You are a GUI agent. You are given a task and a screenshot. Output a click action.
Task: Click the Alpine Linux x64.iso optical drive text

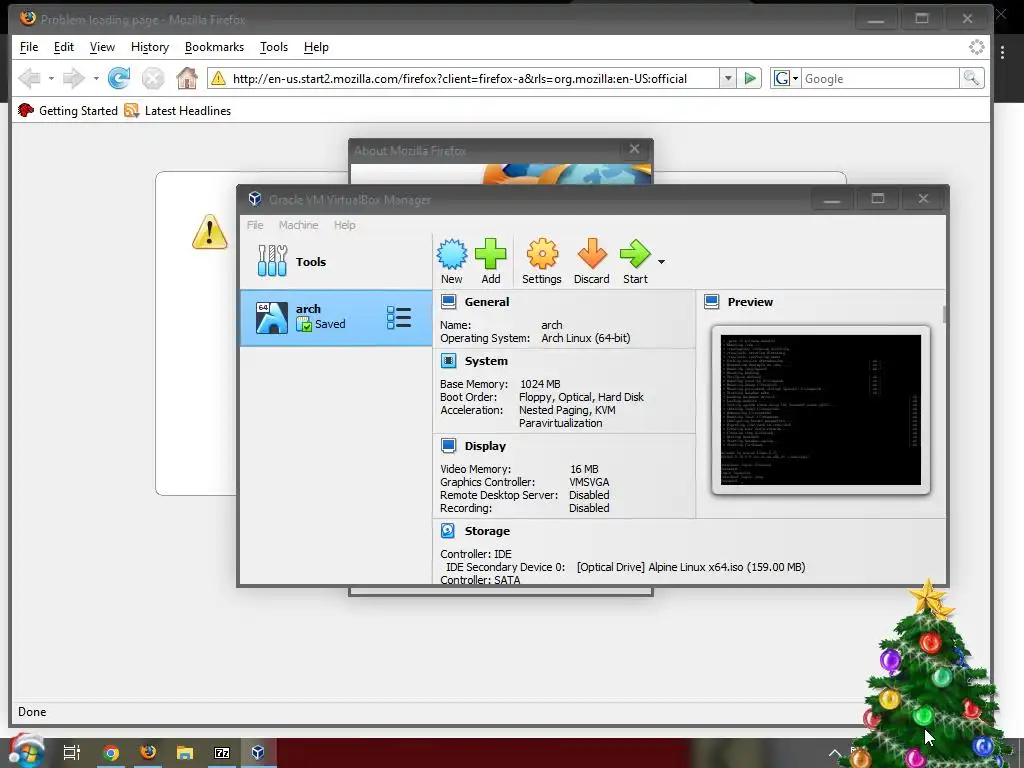[x=691, y=567]
